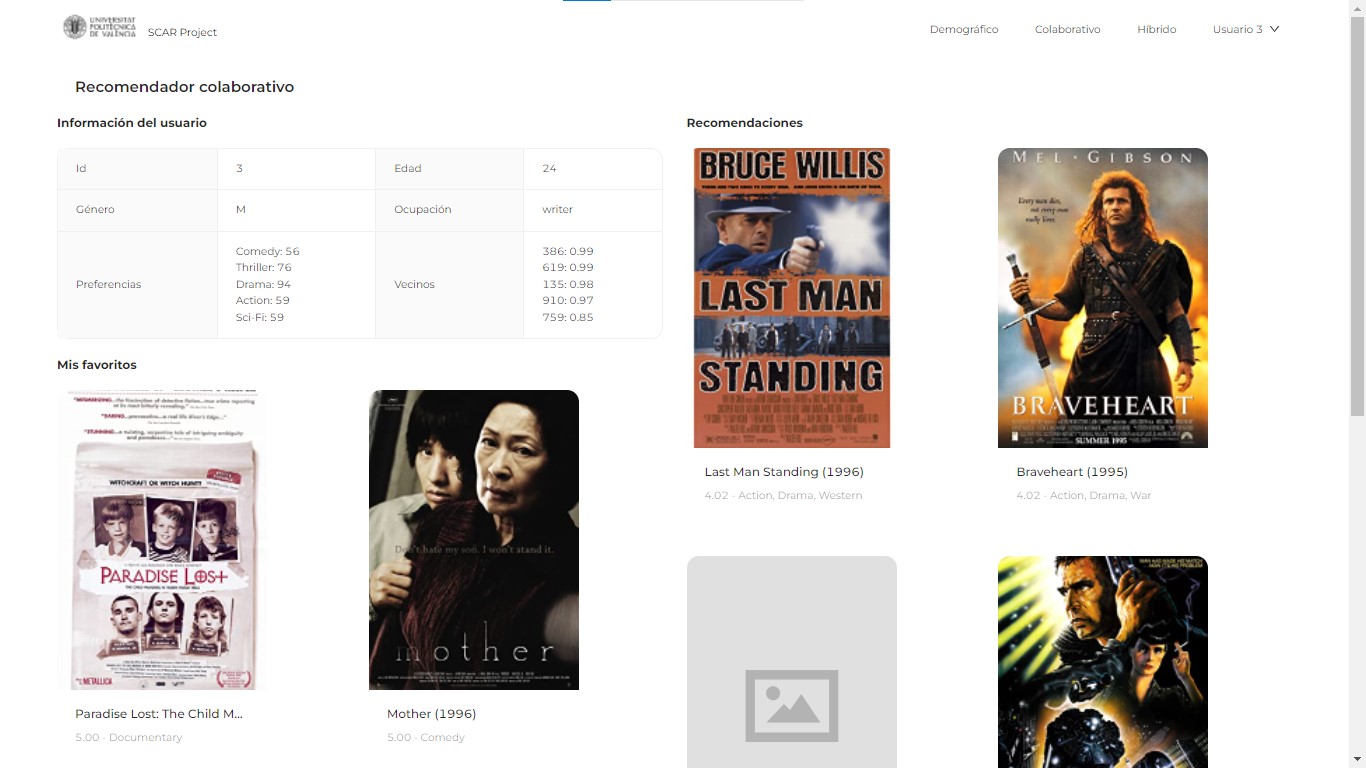Click the Género value 'M'
This screenshot has height=768, width=1366.
pos(241,210)
